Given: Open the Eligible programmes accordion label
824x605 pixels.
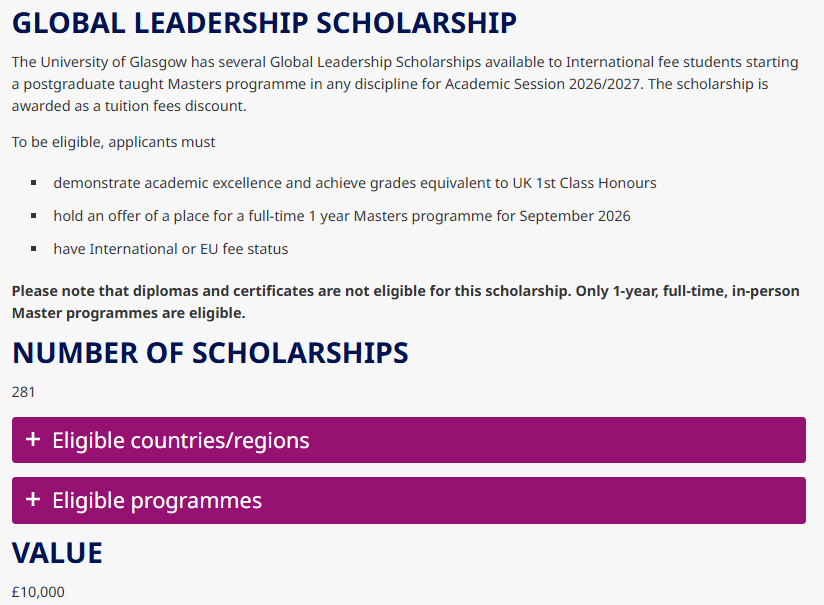Looking at the screenshot, I should (157, 500).
